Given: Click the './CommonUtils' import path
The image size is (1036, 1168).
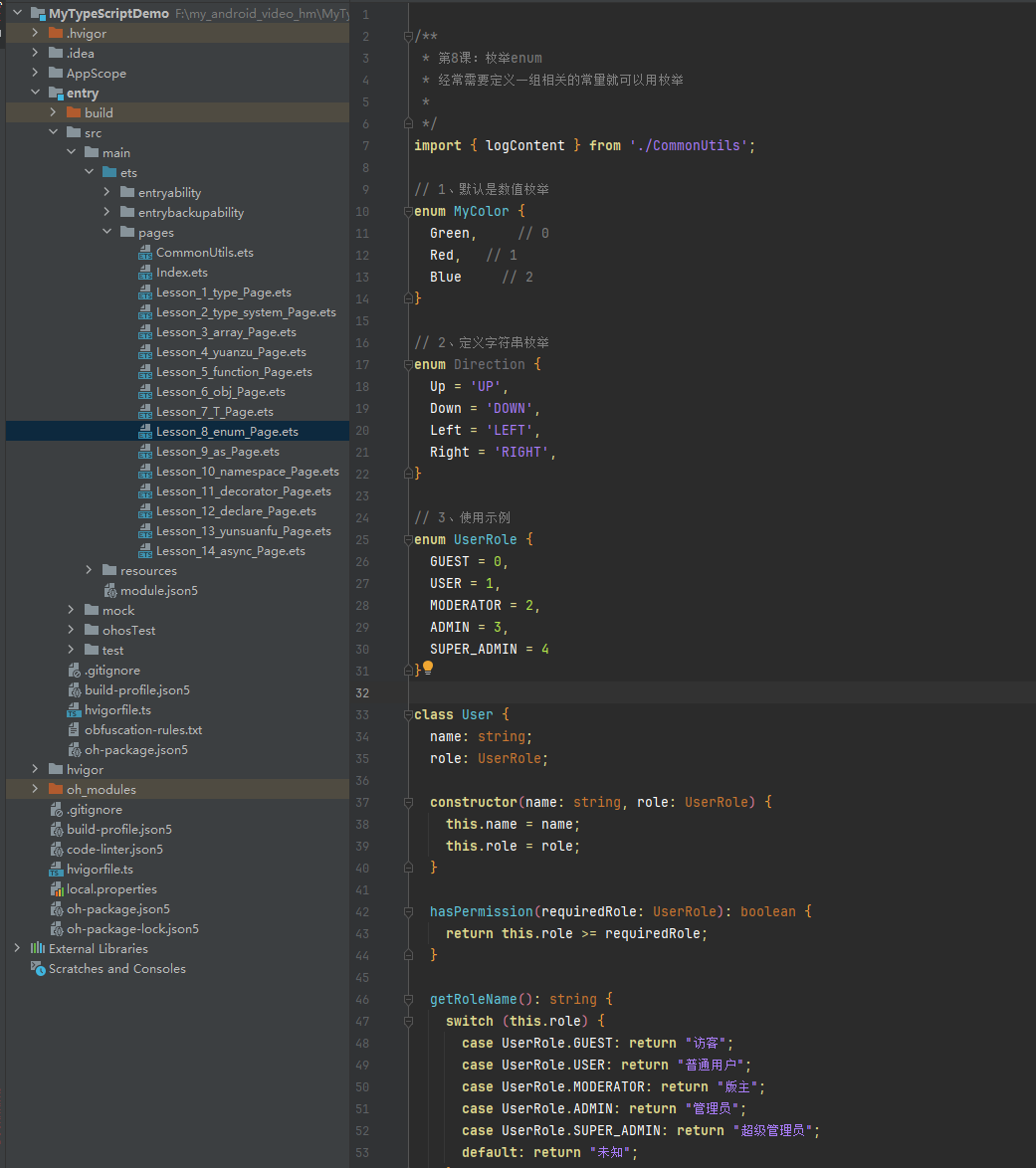Looking at the screenshot, I should 689,146.
